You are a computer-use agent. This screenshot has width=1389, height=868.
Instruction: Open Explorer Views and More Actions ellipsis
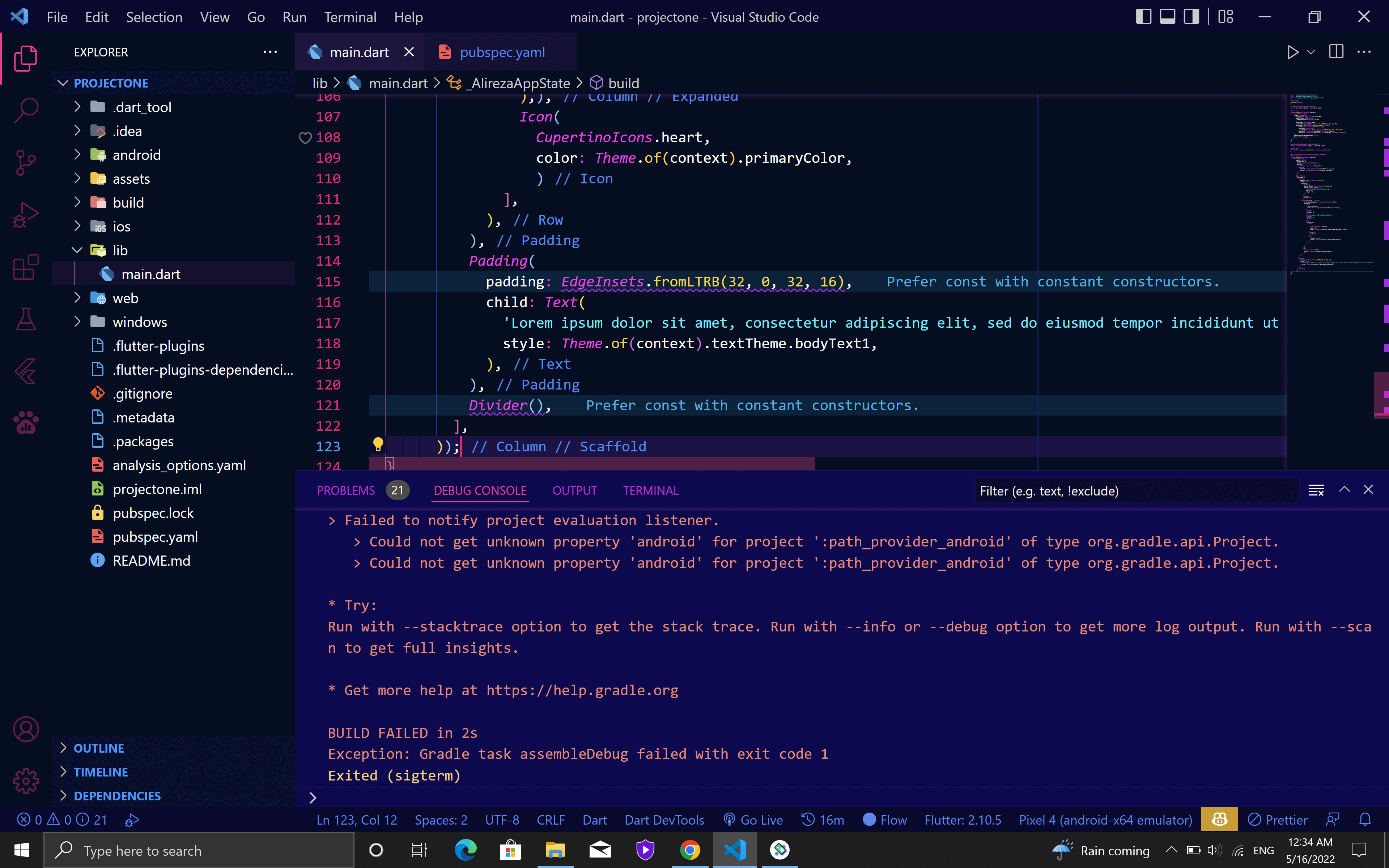270,52
